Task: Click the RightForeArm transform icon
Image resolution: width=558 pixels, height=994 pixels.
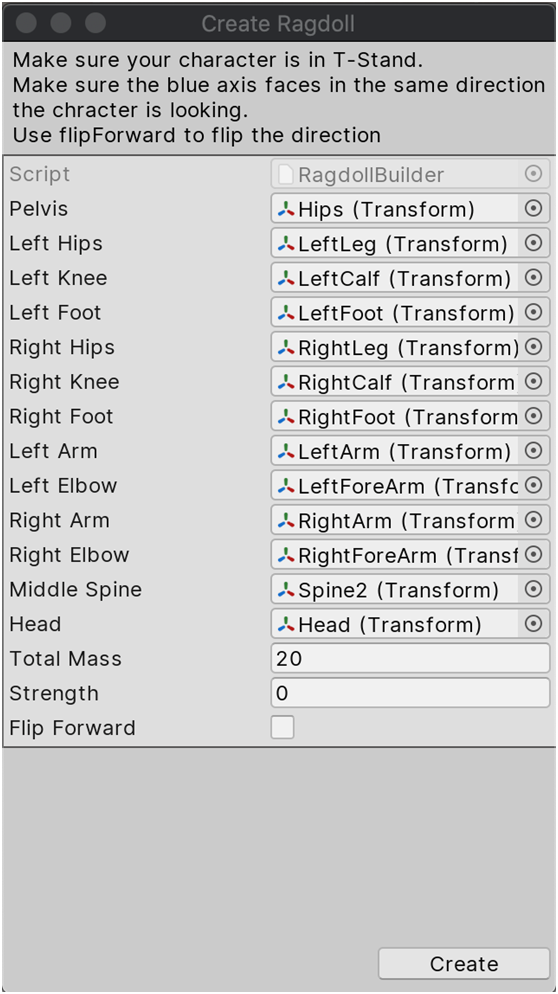Action: (287, 555)
